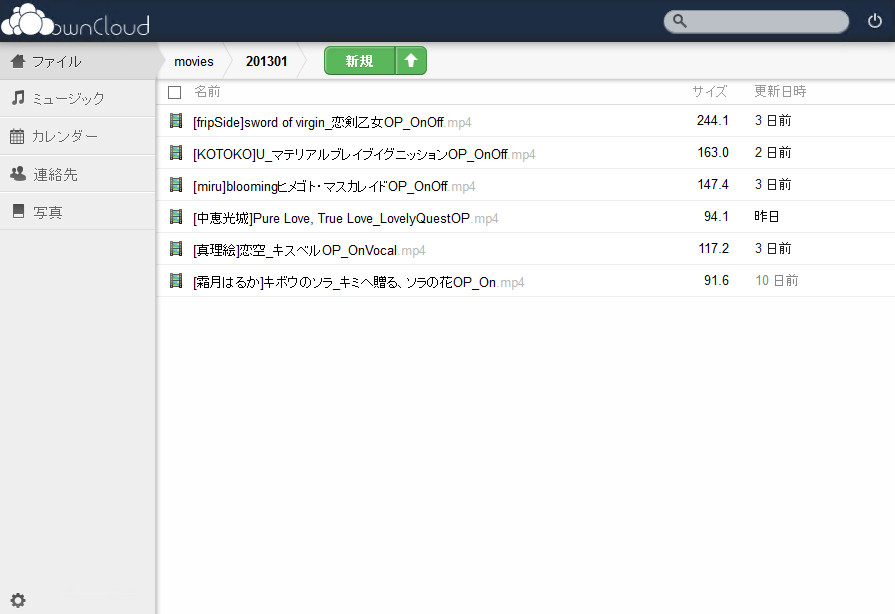Click the size value 117.2
Viewport: 895px width, 614px height.
(x=713, y=248)
